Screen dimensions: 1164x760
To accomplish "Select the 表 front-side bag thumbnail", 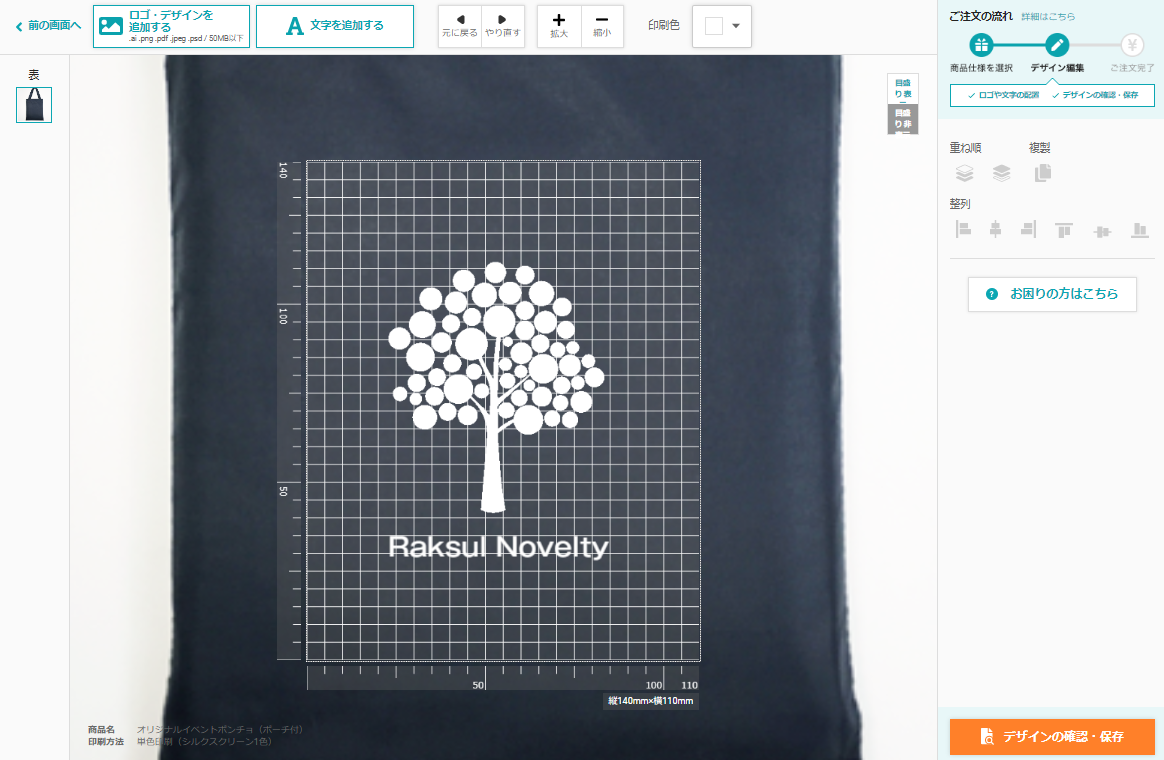I will pyautogui.click(x=34, y=105).
